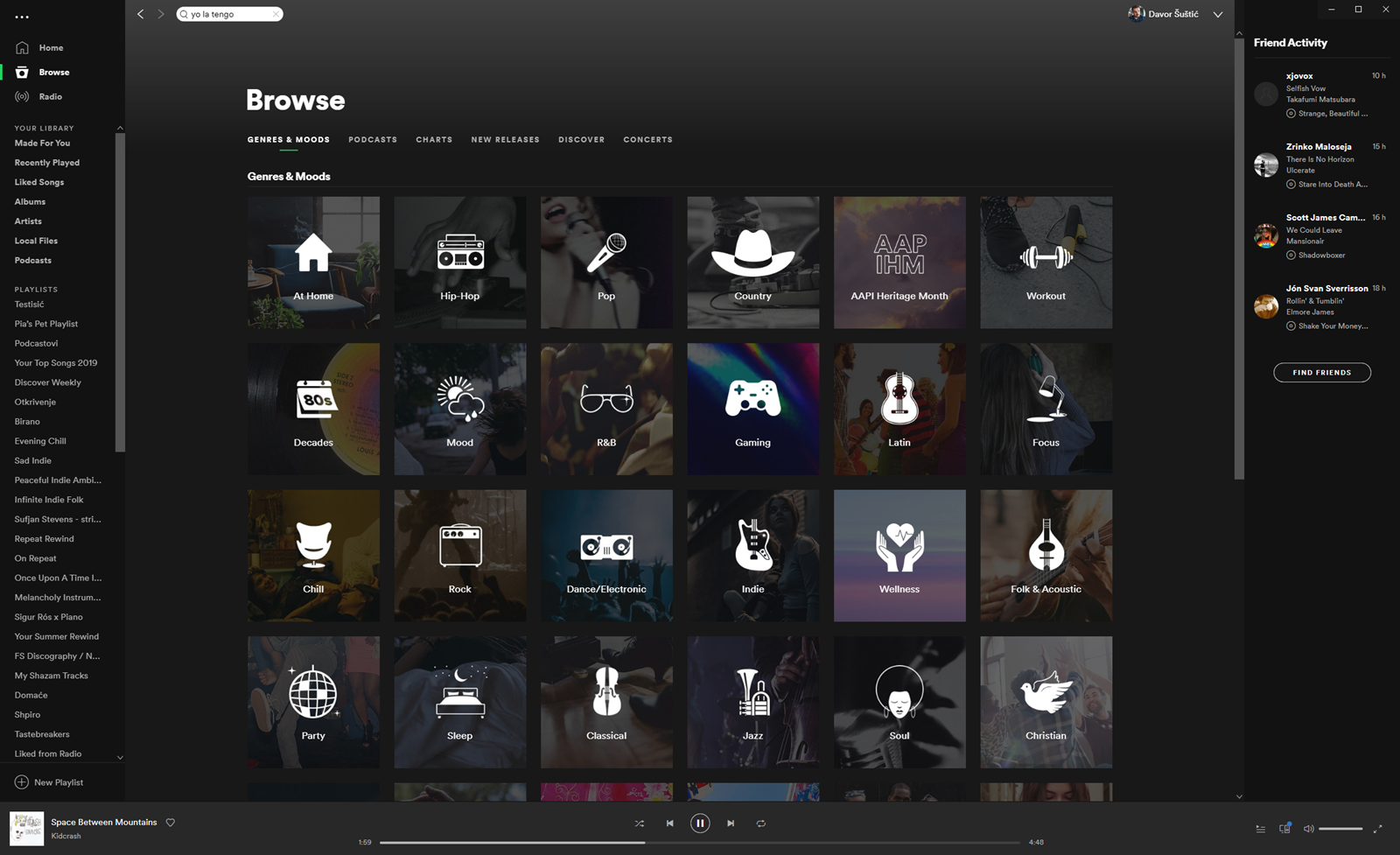Open Home in the sidebar

pos(51,48)
